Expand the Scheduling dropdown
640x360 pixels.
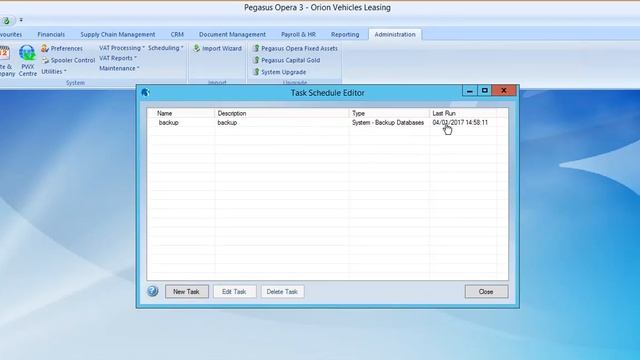click(x=165, y=48)
